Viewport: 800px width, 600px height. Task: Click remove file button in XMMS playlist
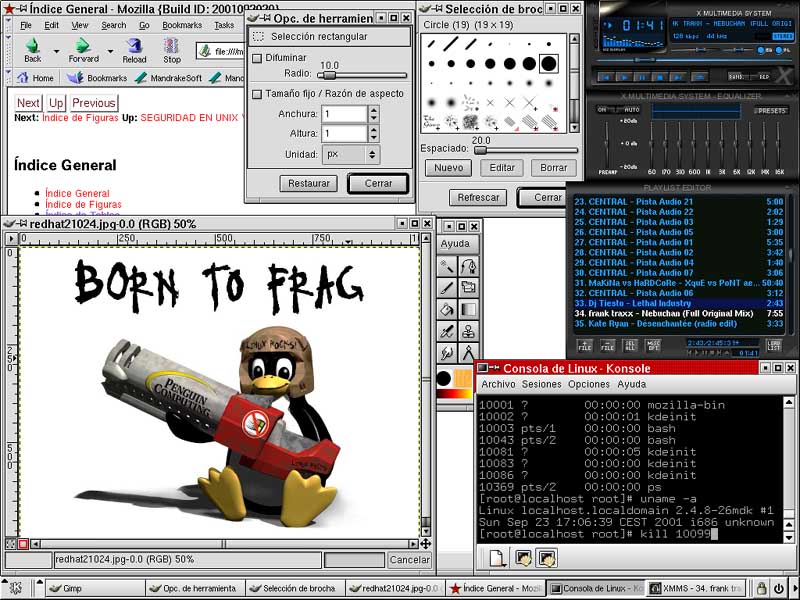tap(607, 346)
